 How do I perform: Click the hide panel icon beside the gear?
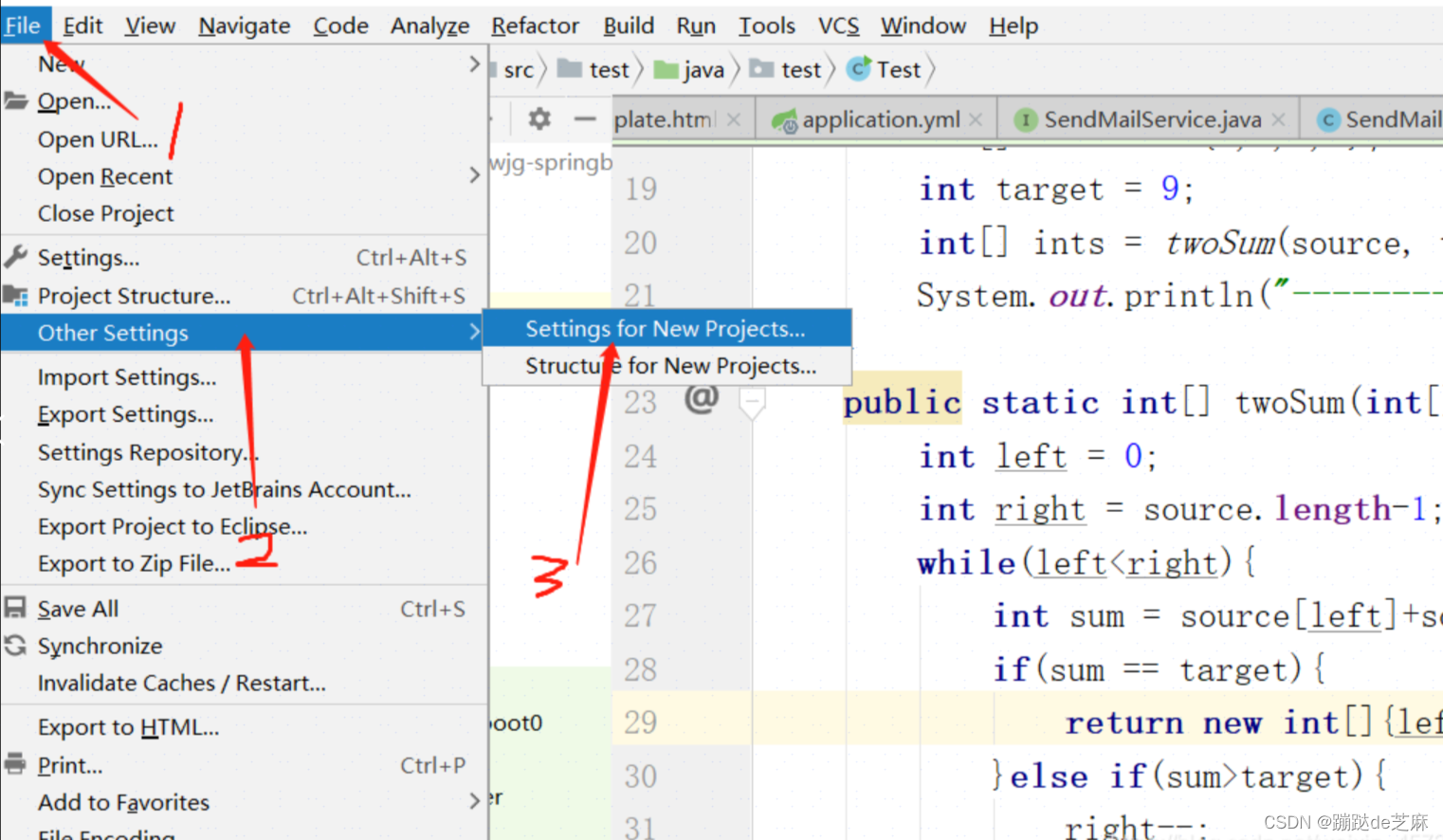click(x=586, y=119)
